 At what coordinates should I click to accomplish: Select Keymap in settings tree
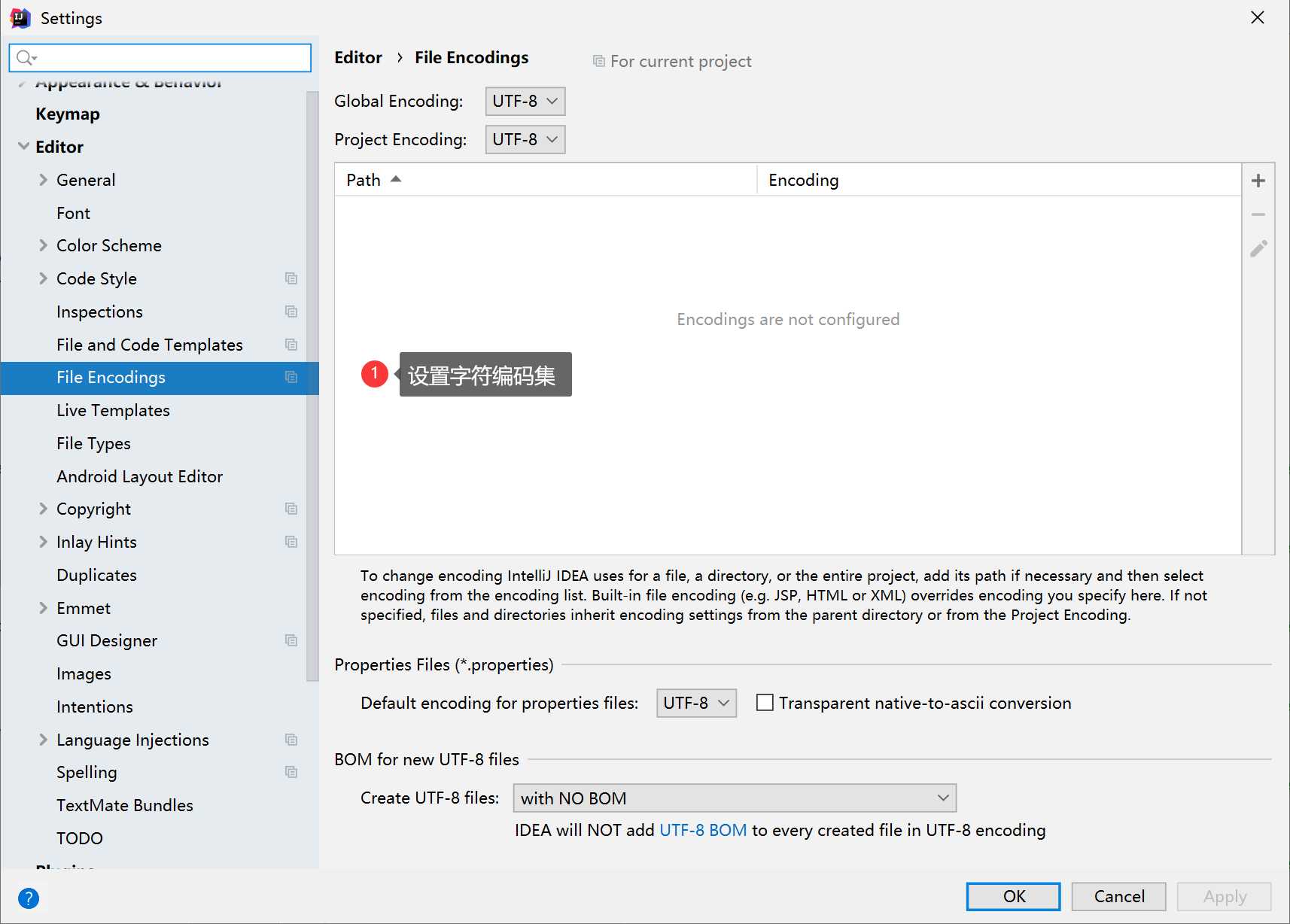coord(68,114)
